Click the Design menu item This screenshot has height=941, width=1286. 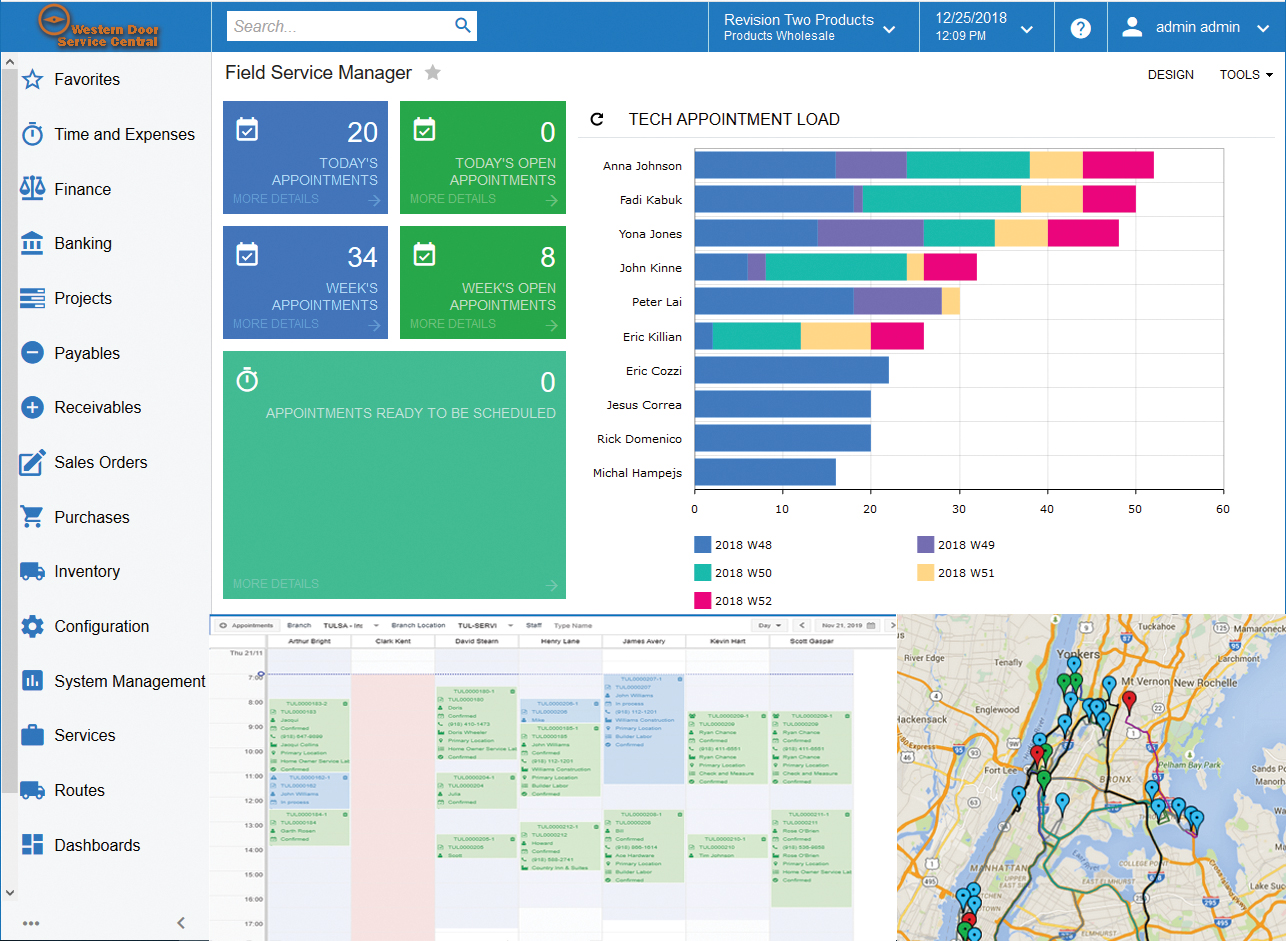(1170, 75)
